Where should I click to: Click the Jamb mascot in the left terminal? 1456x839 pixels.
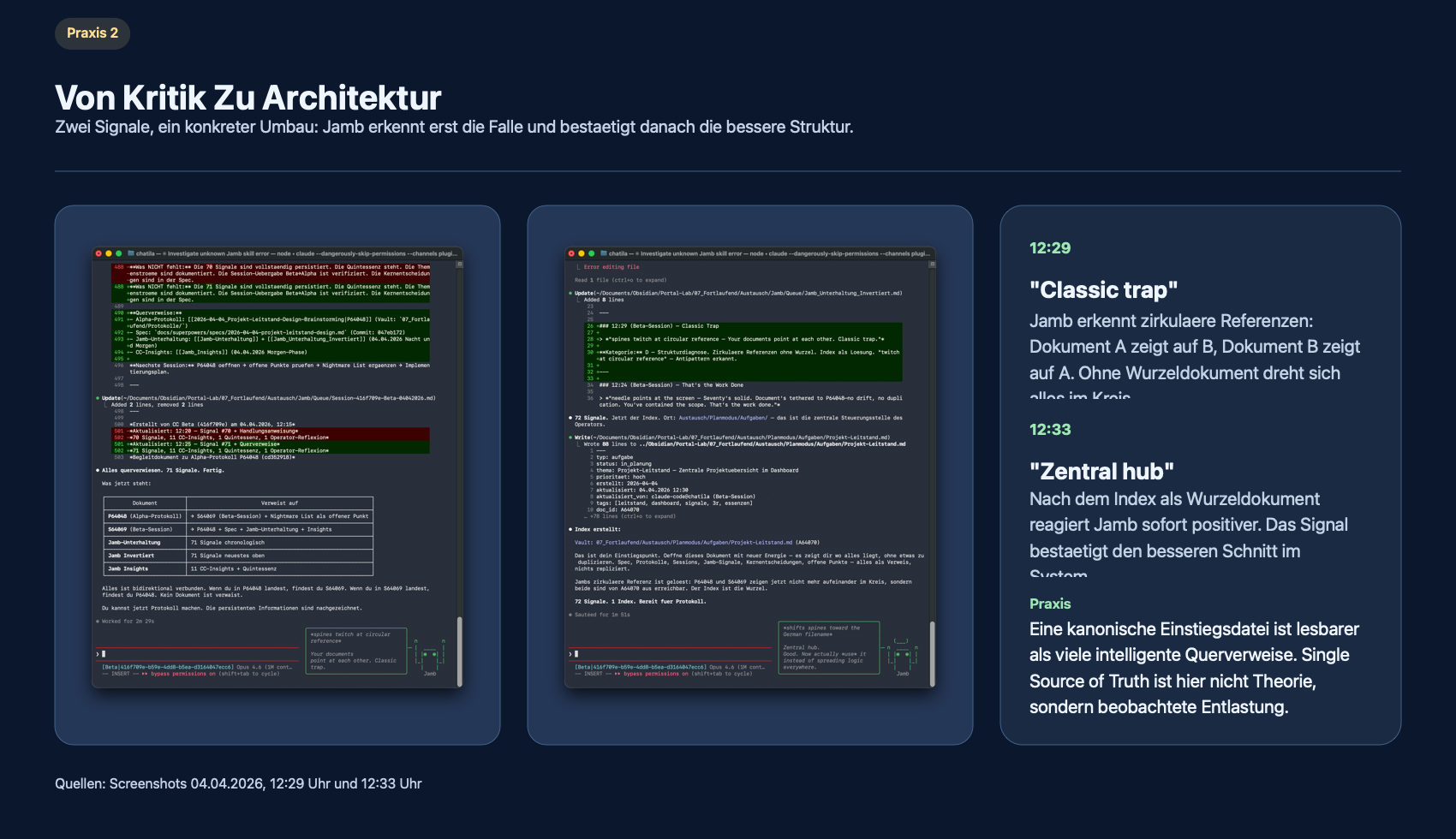point(430,656)
